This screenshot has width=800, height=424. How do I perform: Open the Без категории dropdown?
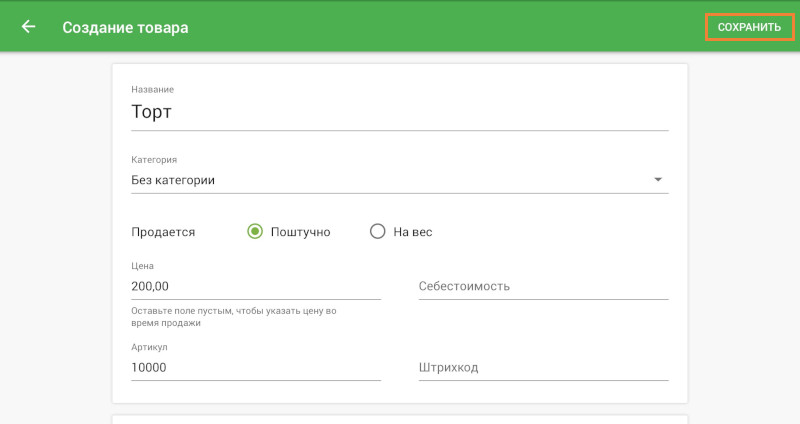pos(390,180)
